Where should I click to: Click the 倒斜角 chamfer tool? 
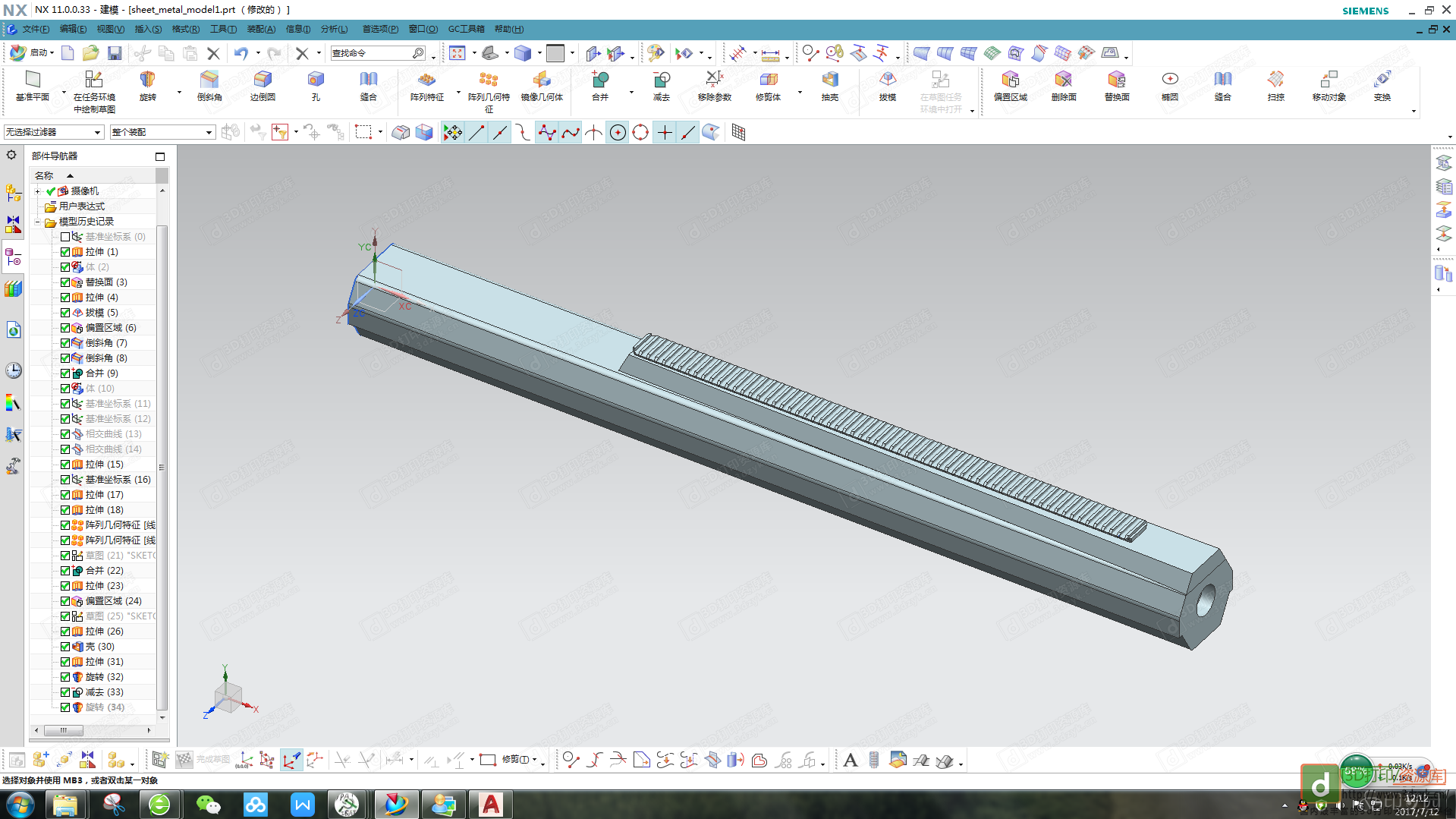coord(209,86)
